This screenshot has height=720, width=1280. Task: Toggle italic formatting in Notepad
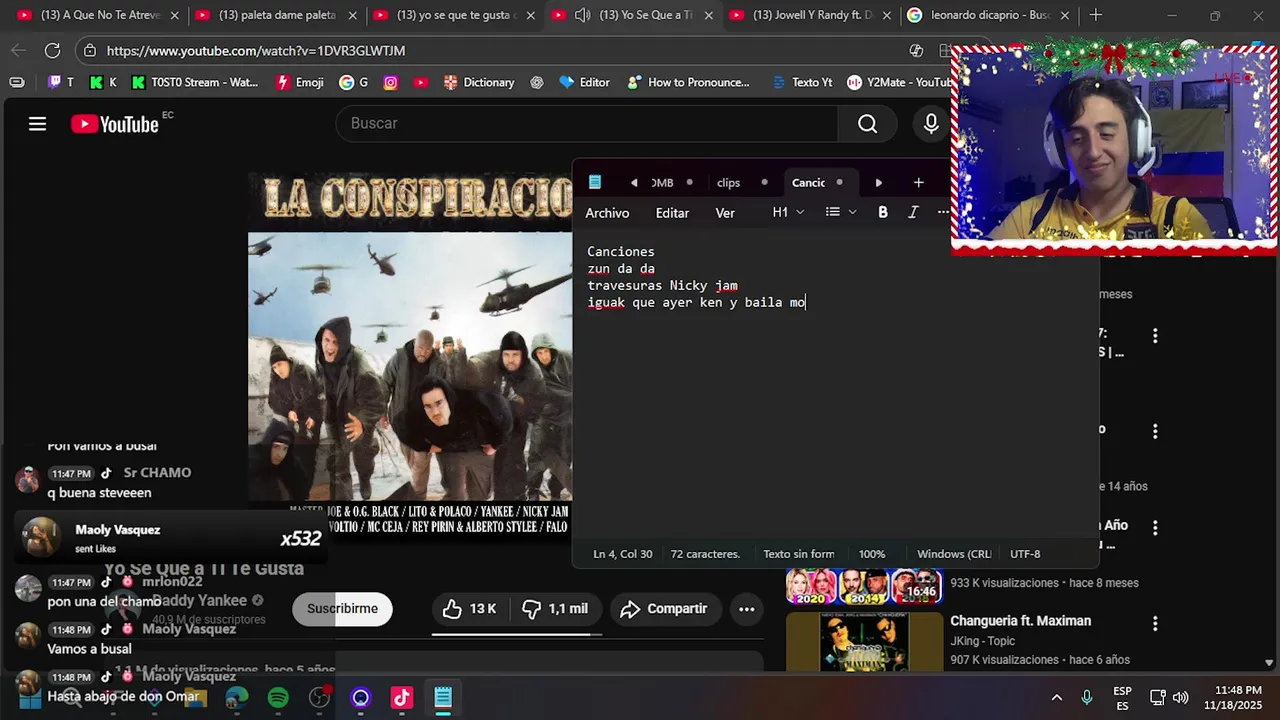coord(913,212)
